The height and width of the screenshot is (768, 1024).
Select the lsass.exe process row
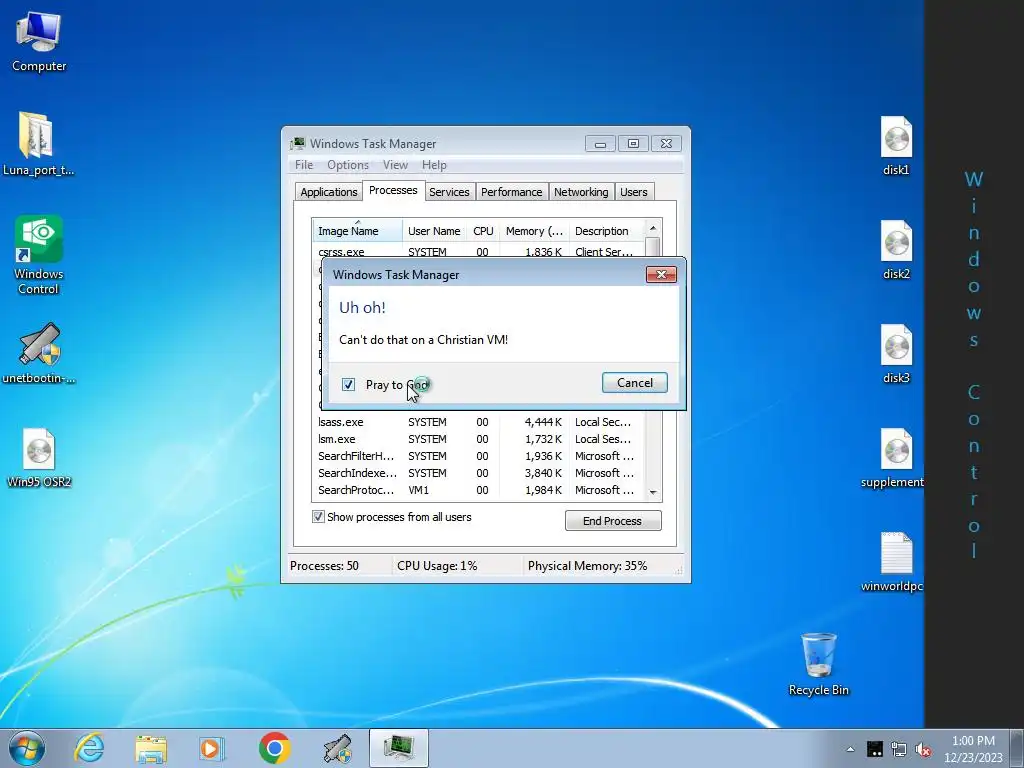478,422
